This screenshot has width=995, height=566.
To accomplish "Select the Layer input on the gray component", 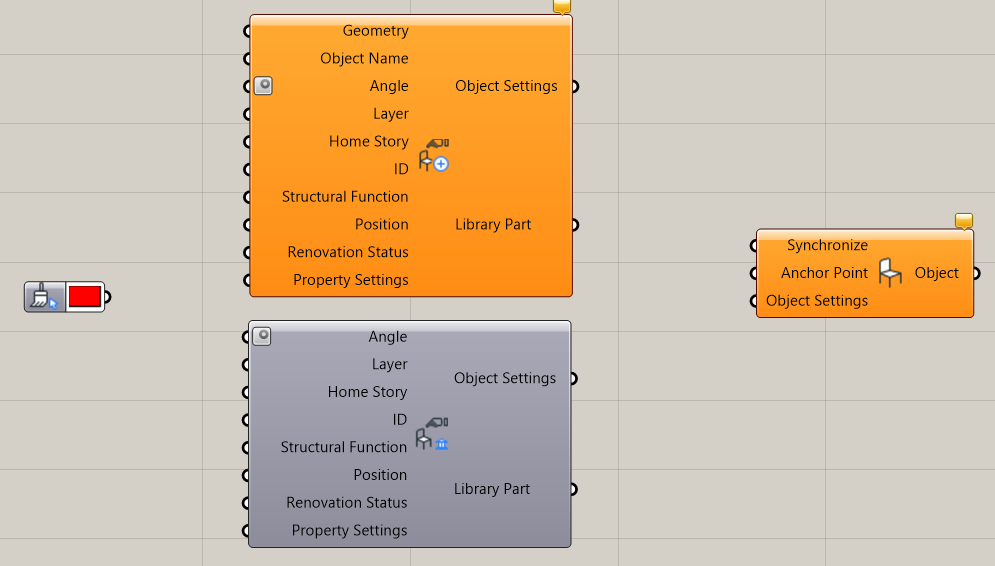I will point(390,364).
